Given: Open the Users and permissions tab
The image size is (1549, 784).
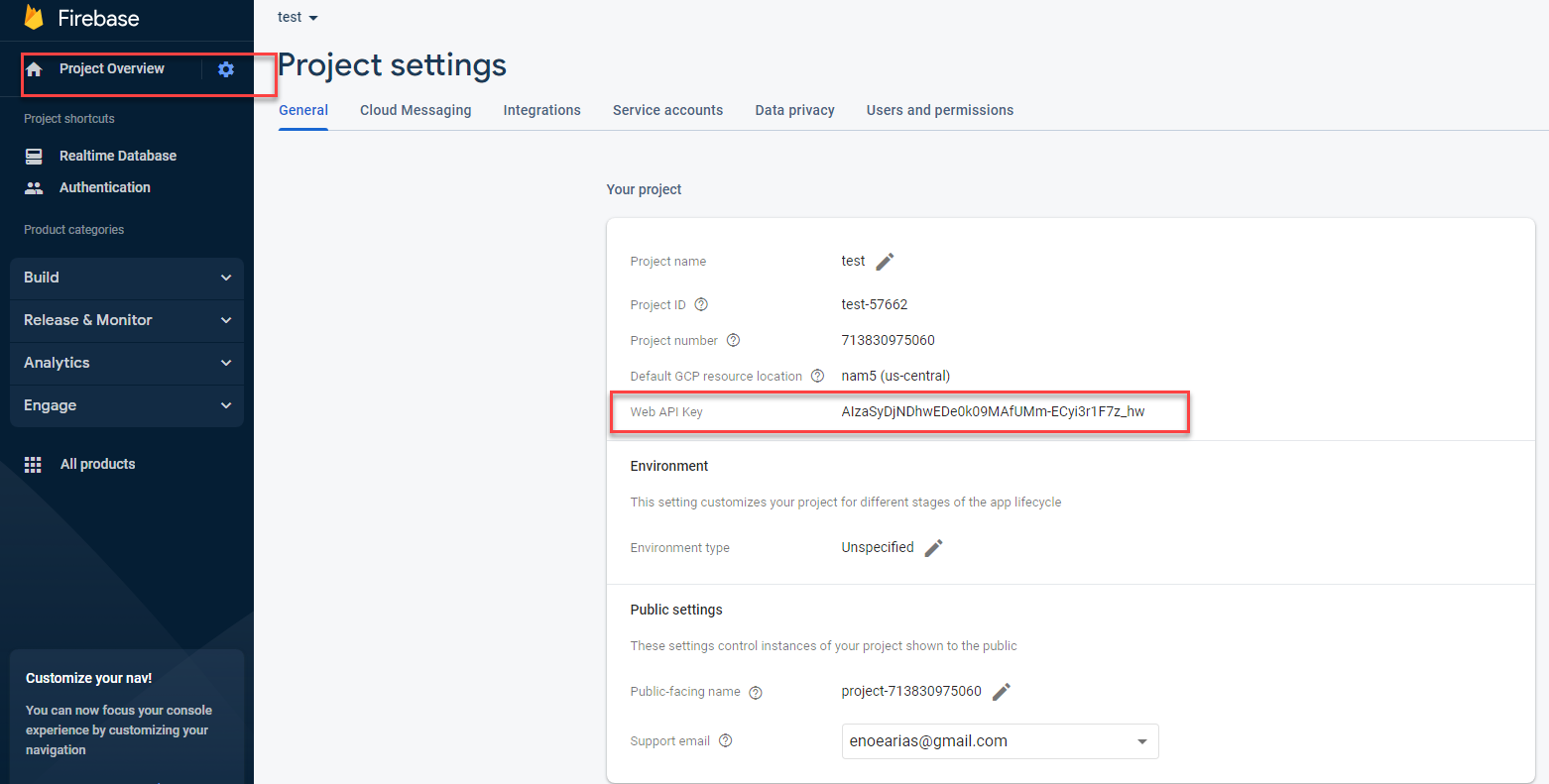Looking at the screenshot, I should [940, 110].
